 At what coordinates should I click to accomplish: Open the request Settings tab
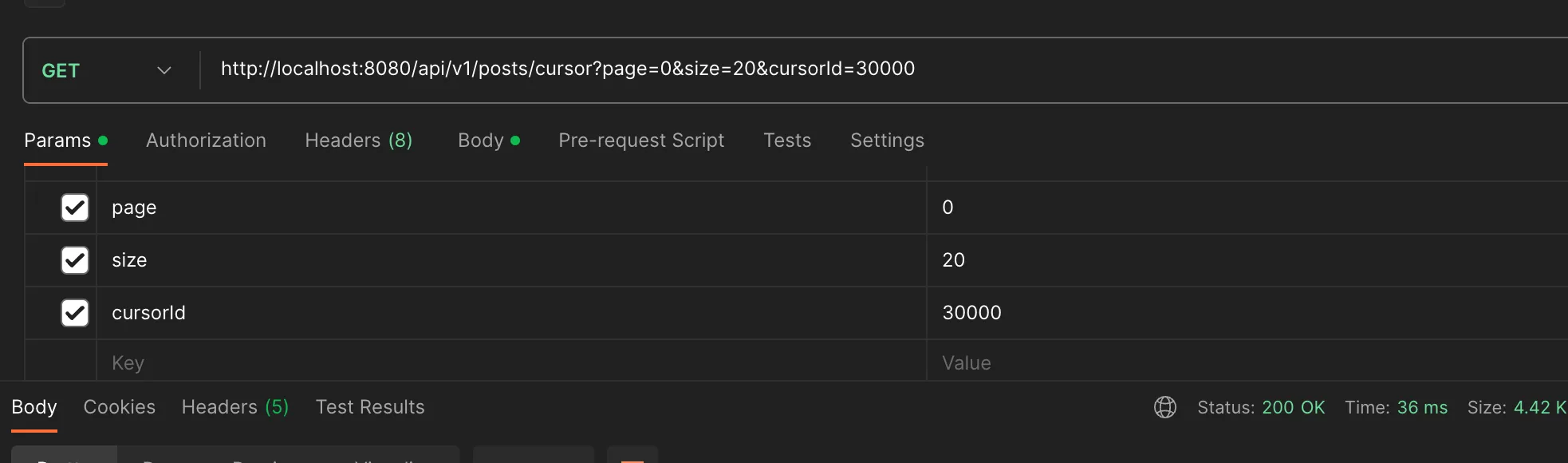click(x=887, y=140)
